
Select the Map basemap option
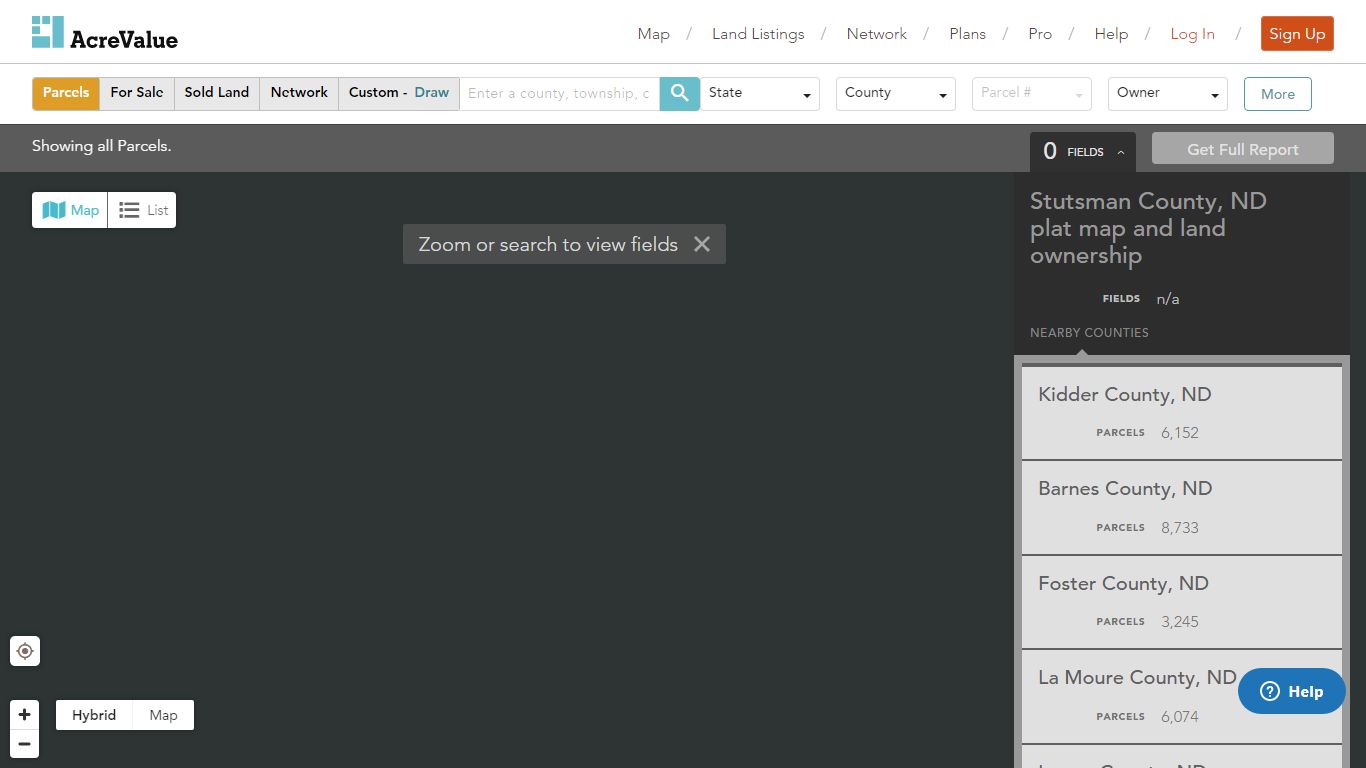point(163,715)
